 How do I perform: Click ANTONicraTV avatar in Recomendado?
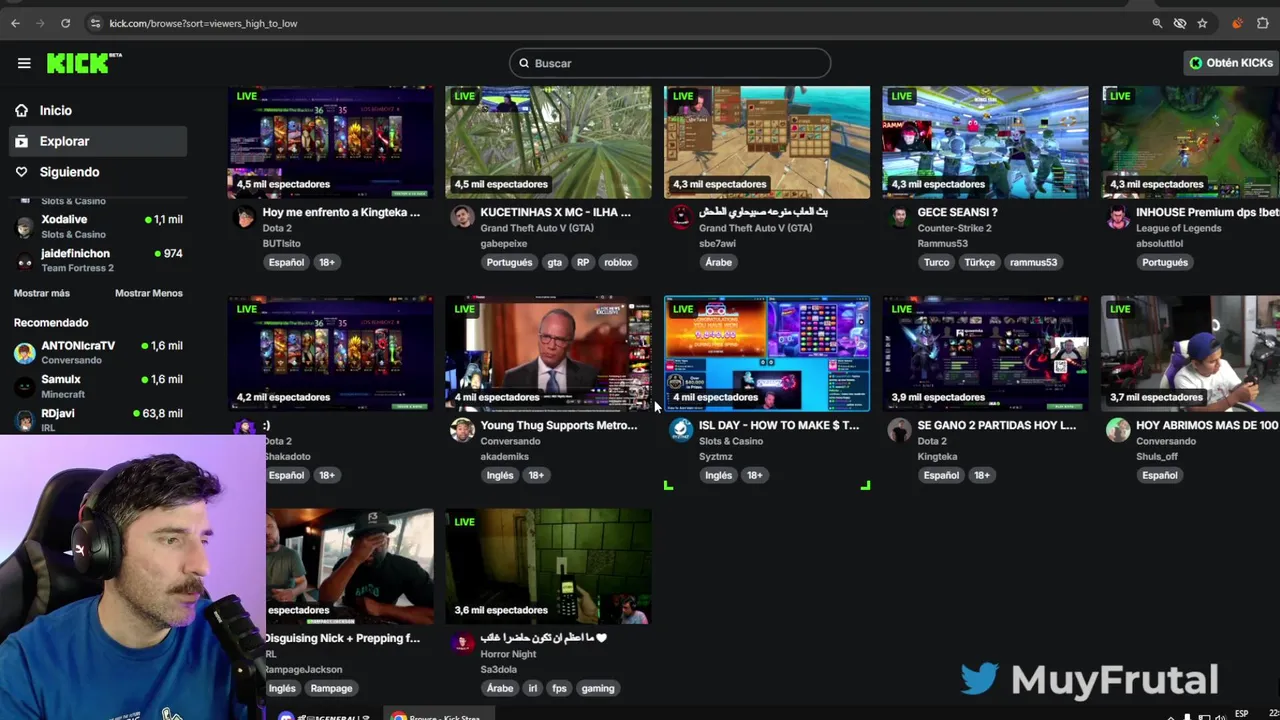click(x=24, y=352)
